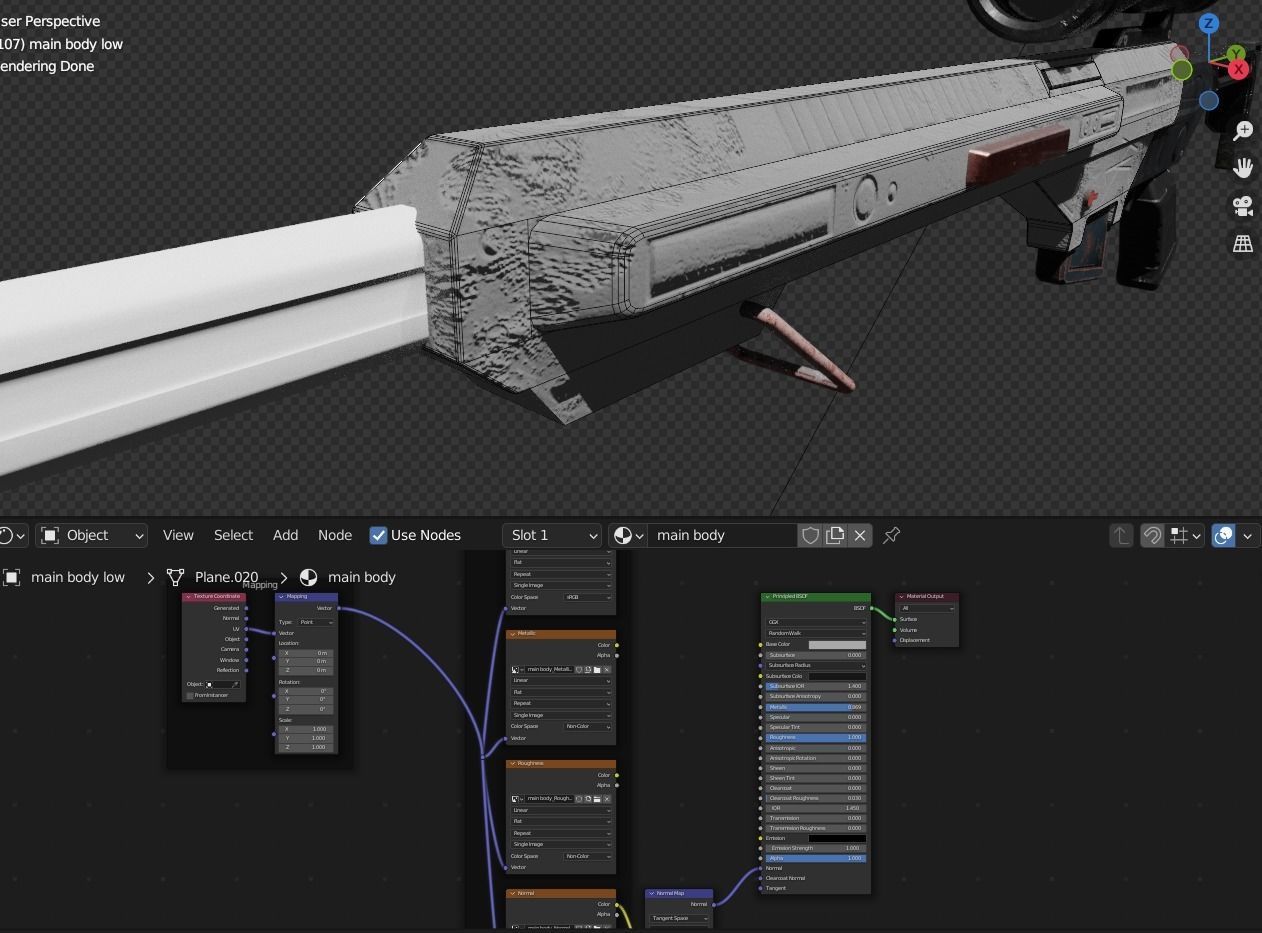The image size is (1262, 933).
Task: Toggle the snap magnet icon in node editor
Action: click(x=1152, y=535)
